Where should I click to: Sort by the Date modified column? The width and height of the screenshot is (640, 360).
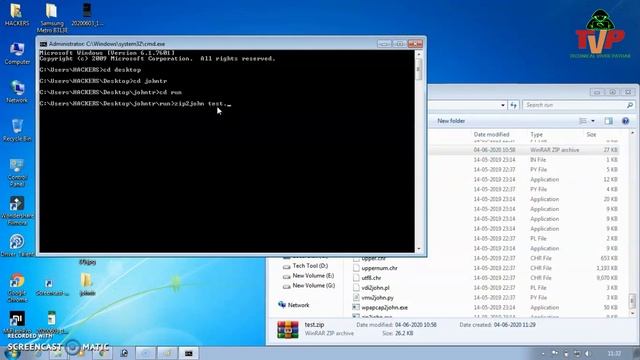coord(491,134)
